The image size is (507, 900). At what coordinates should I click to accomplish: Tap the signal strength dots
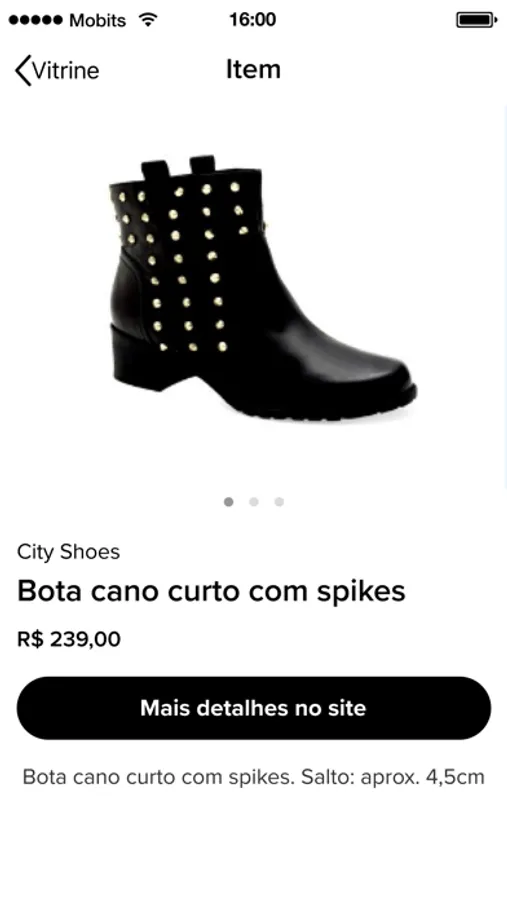pos(36,20)
